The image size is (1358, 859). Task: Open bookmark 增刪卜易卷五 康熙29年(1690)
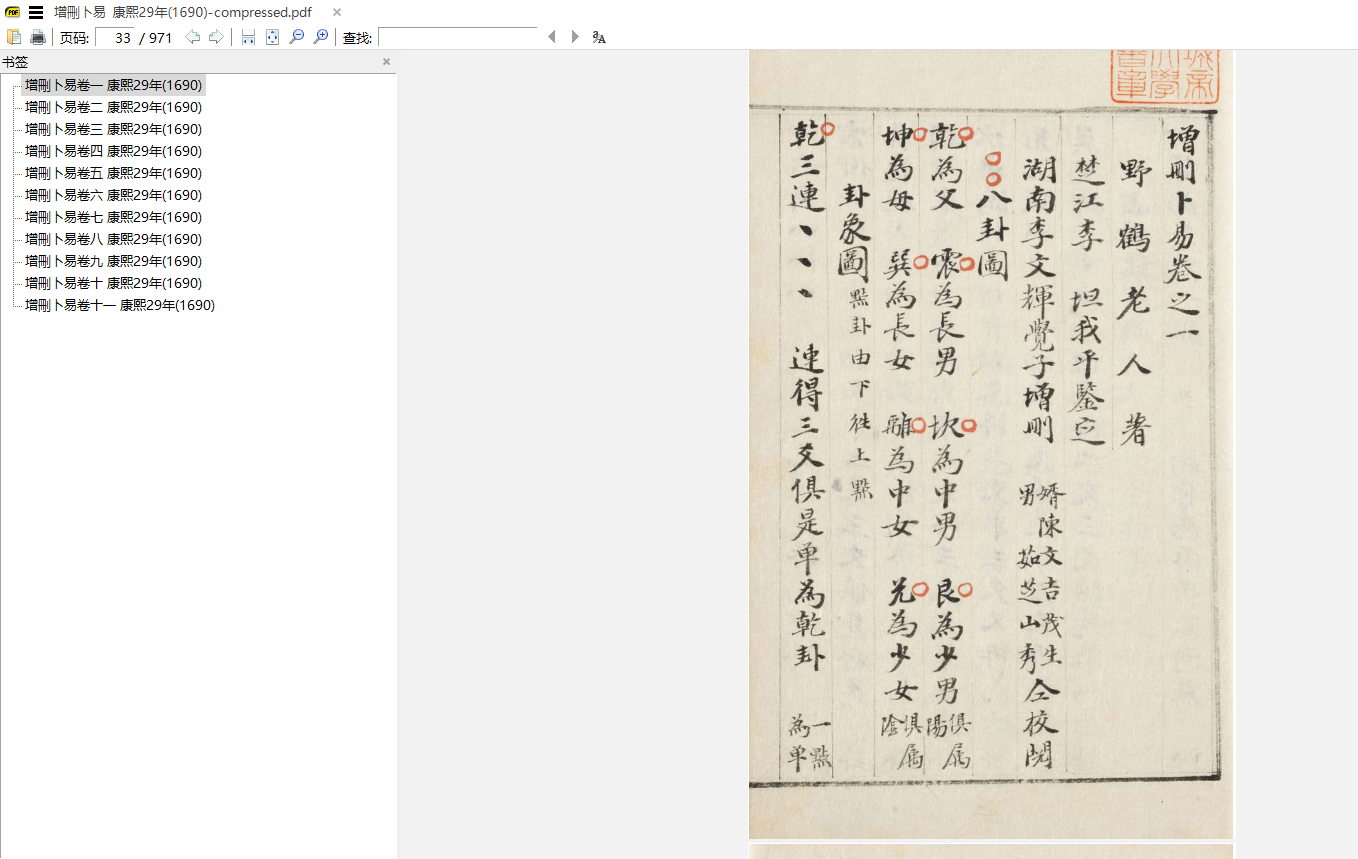113,173
